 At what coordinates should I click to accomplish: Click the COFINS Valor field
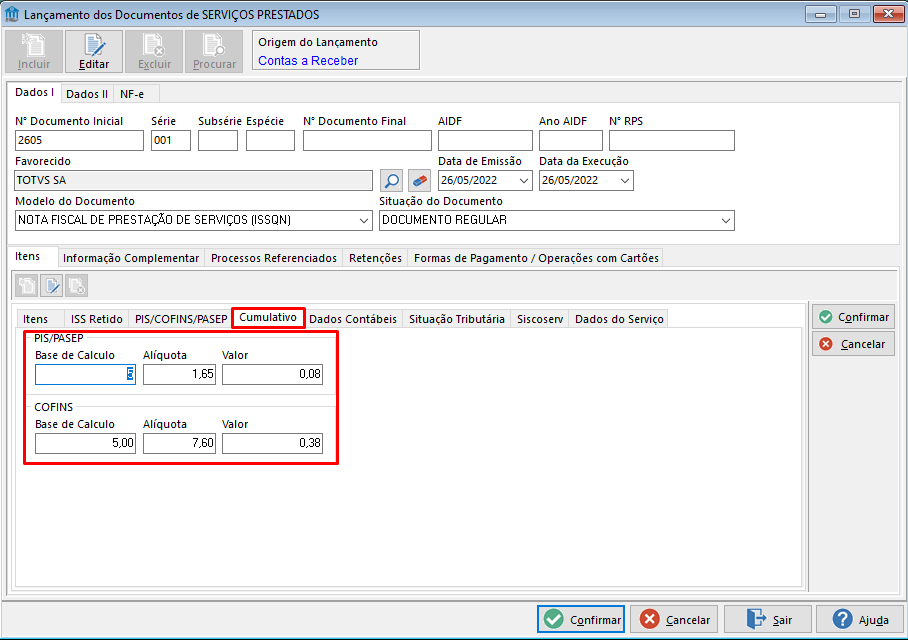(272, 443)
